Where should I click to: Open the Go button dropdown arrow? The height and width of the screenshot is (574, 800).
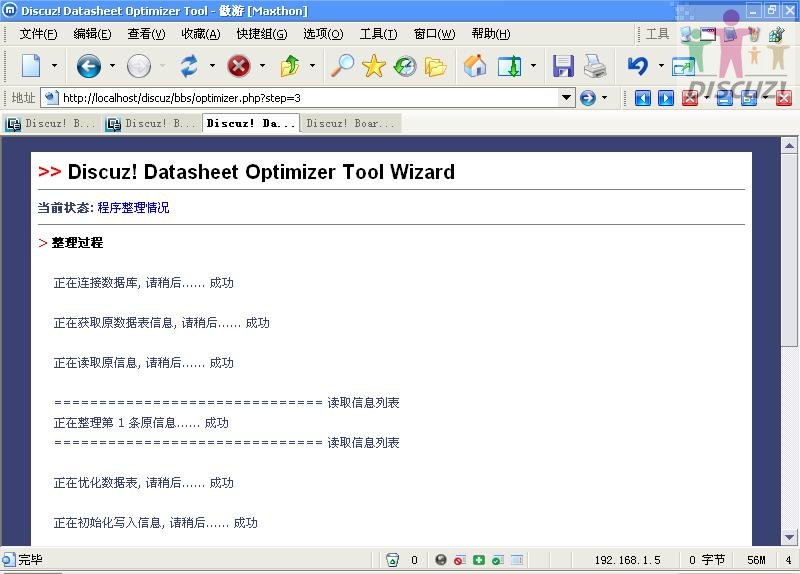pos(605,97)
